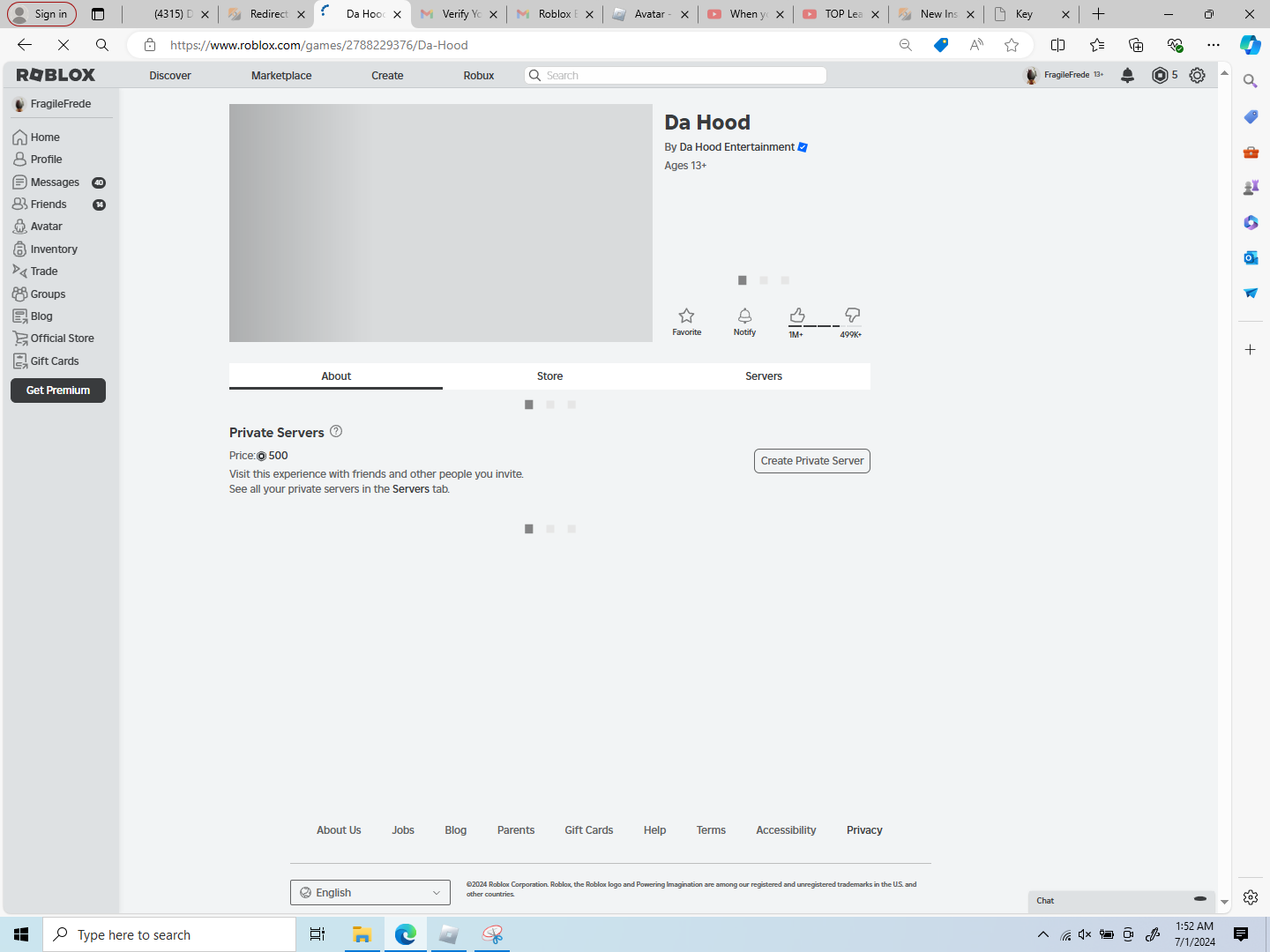Click the page scrollbar down arrow
This screenshot has height=952, width=1270.
click(1224, 903)
